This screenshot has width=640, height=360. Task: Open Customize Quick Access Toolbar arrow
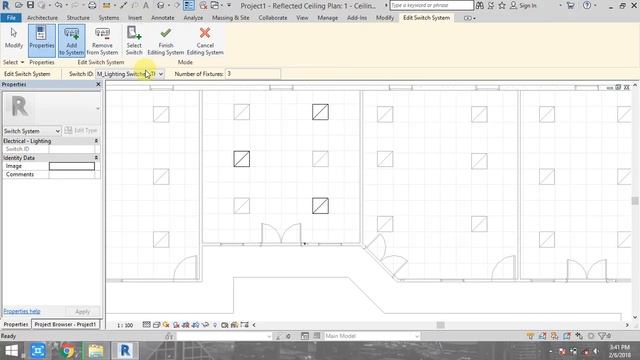coord(229,5)
